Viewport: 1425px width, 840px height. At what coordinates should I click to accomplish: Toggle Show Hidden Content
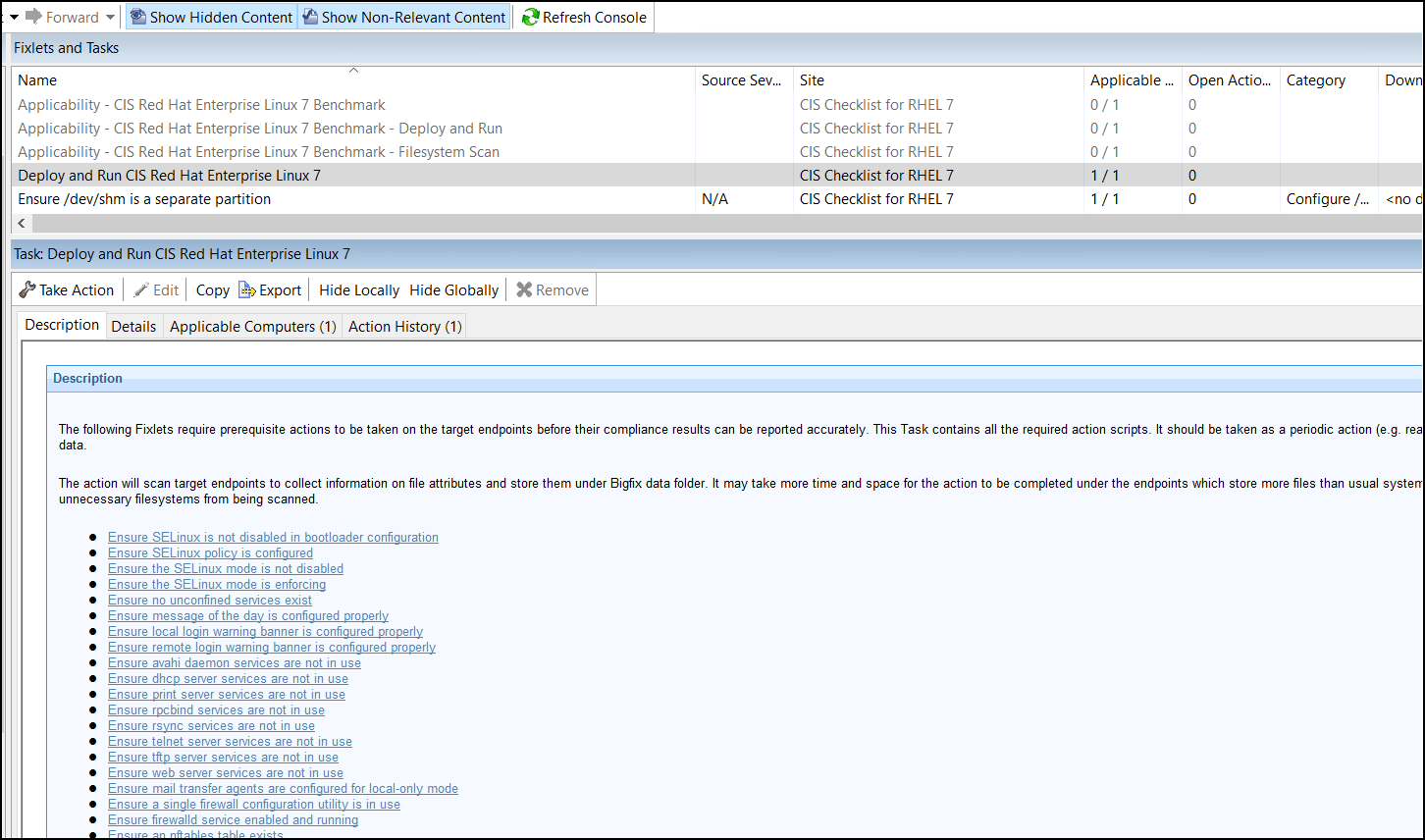point(211,17)
